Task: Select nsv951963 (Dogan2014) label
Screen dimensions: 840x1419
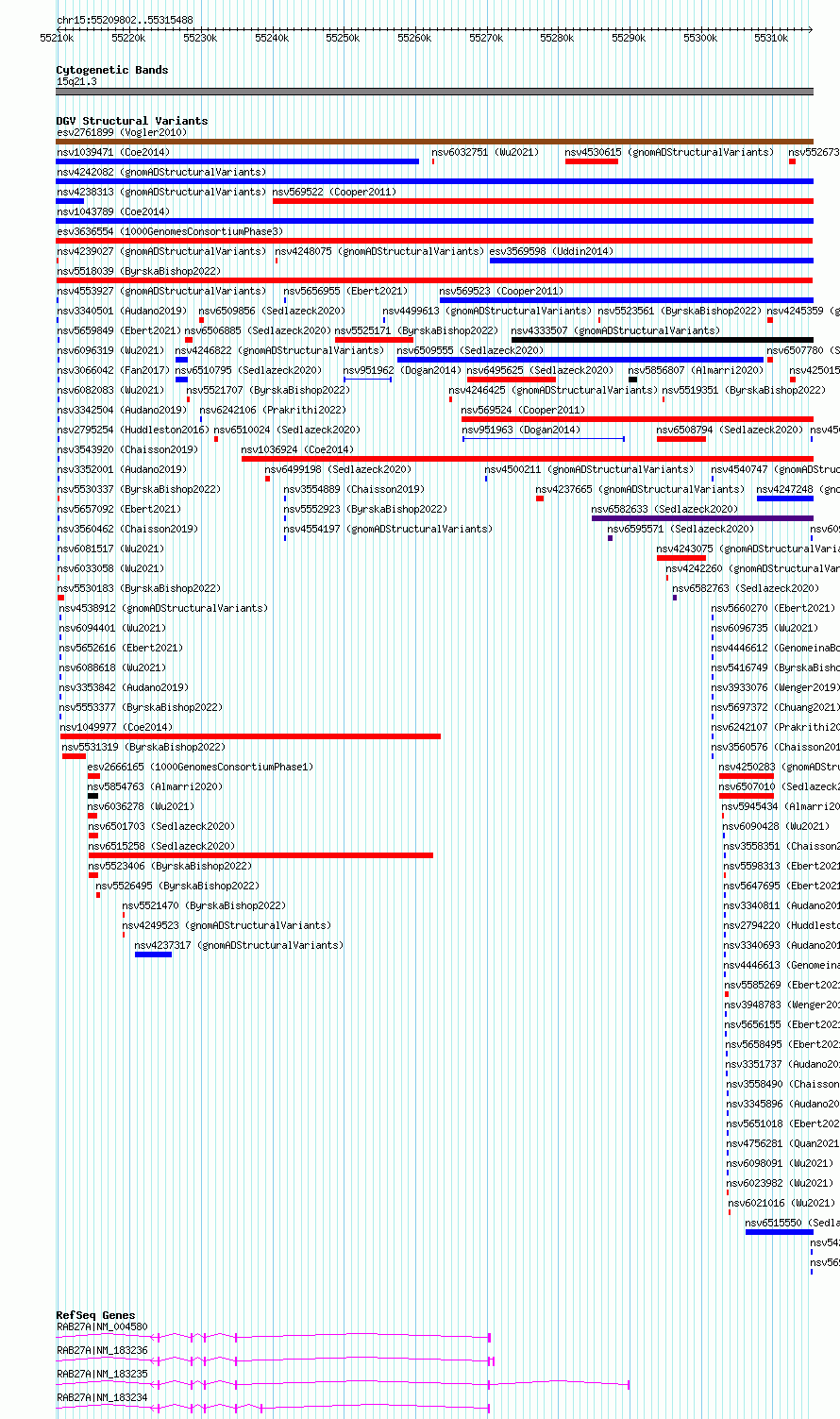Action: pos(521,430)
